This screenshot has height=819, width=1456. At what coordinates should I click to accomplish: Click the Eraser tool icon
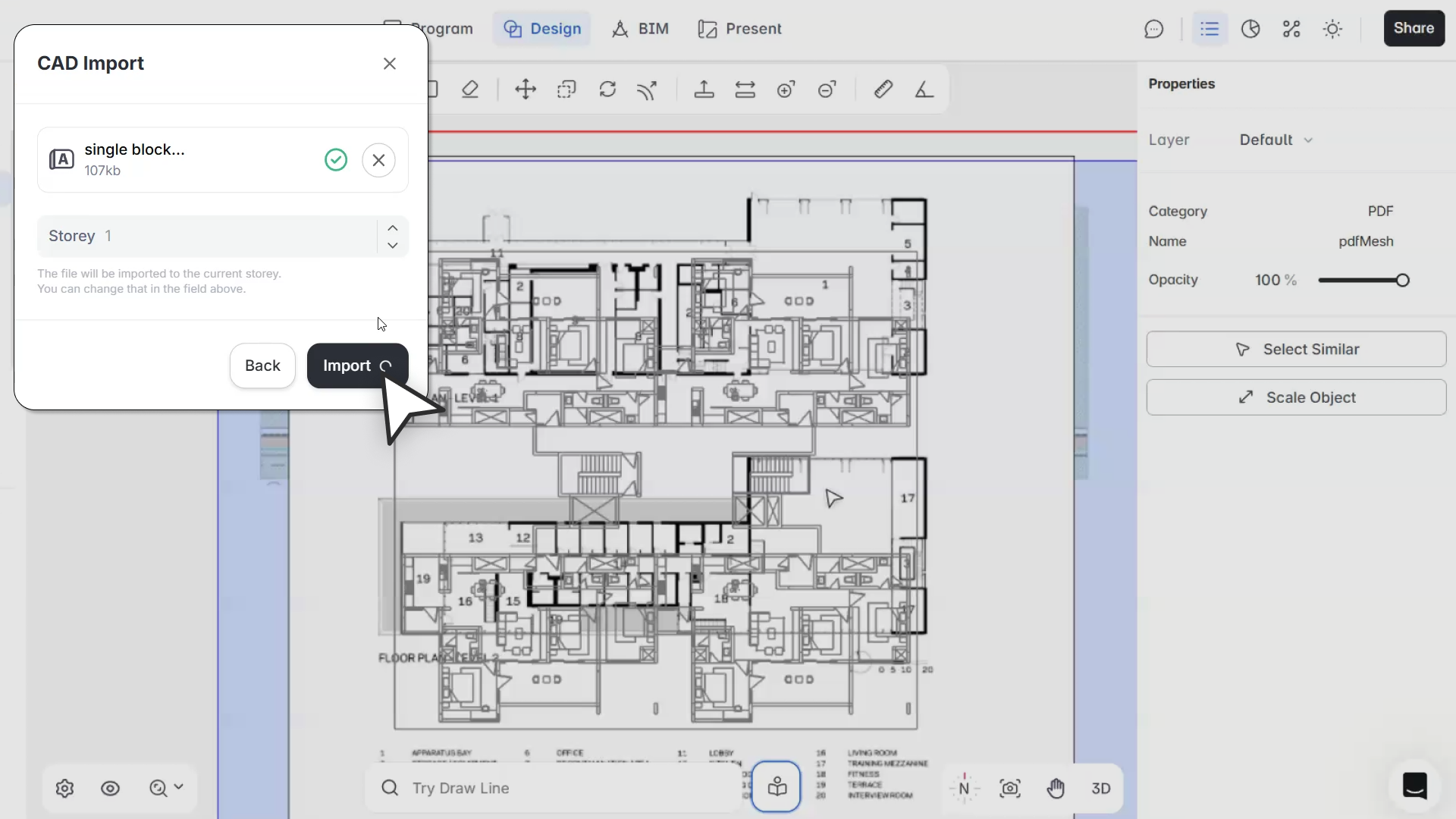click(x=470, y=89)
